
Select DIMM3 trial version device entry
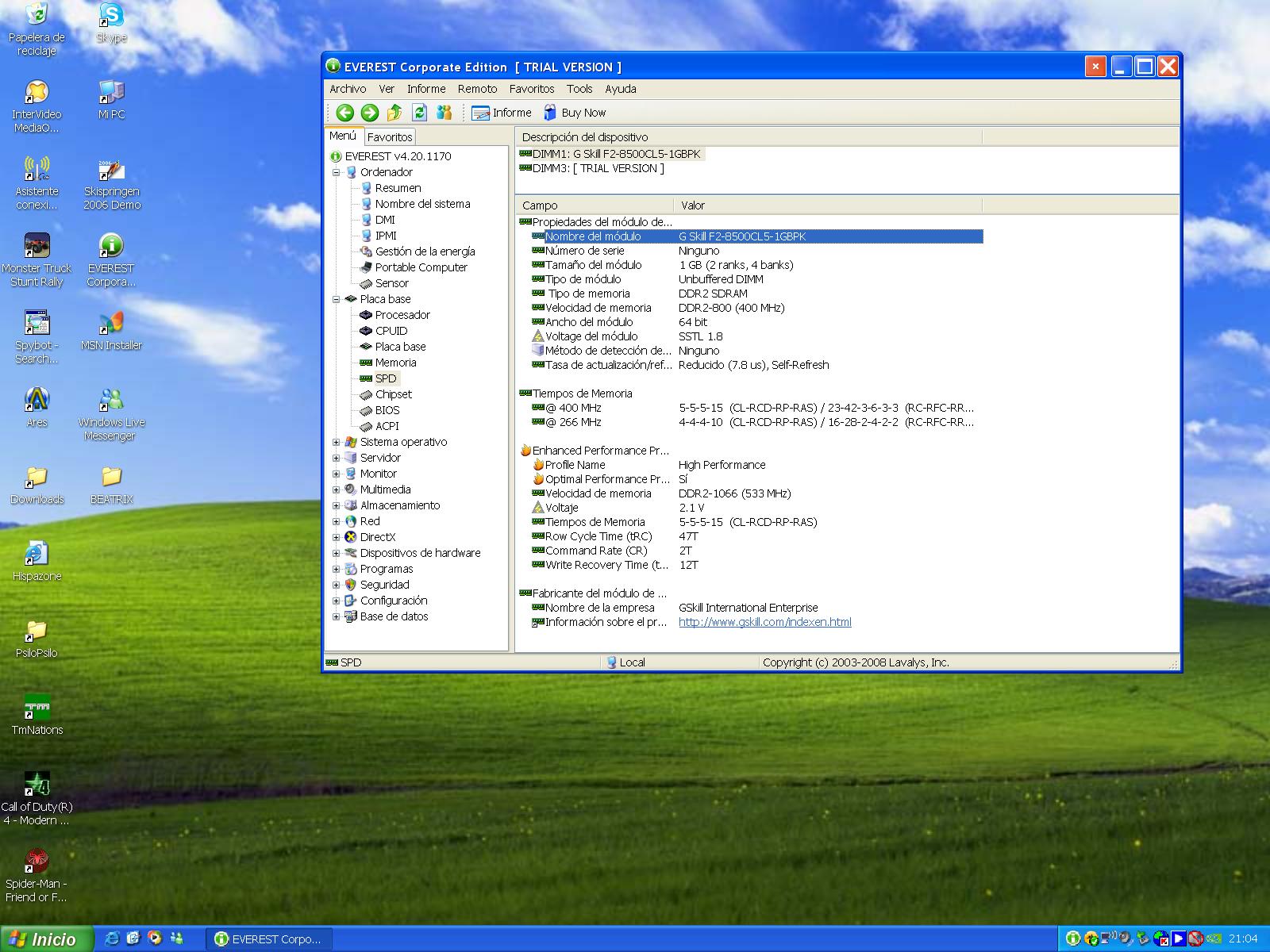[x=598, y=168]
